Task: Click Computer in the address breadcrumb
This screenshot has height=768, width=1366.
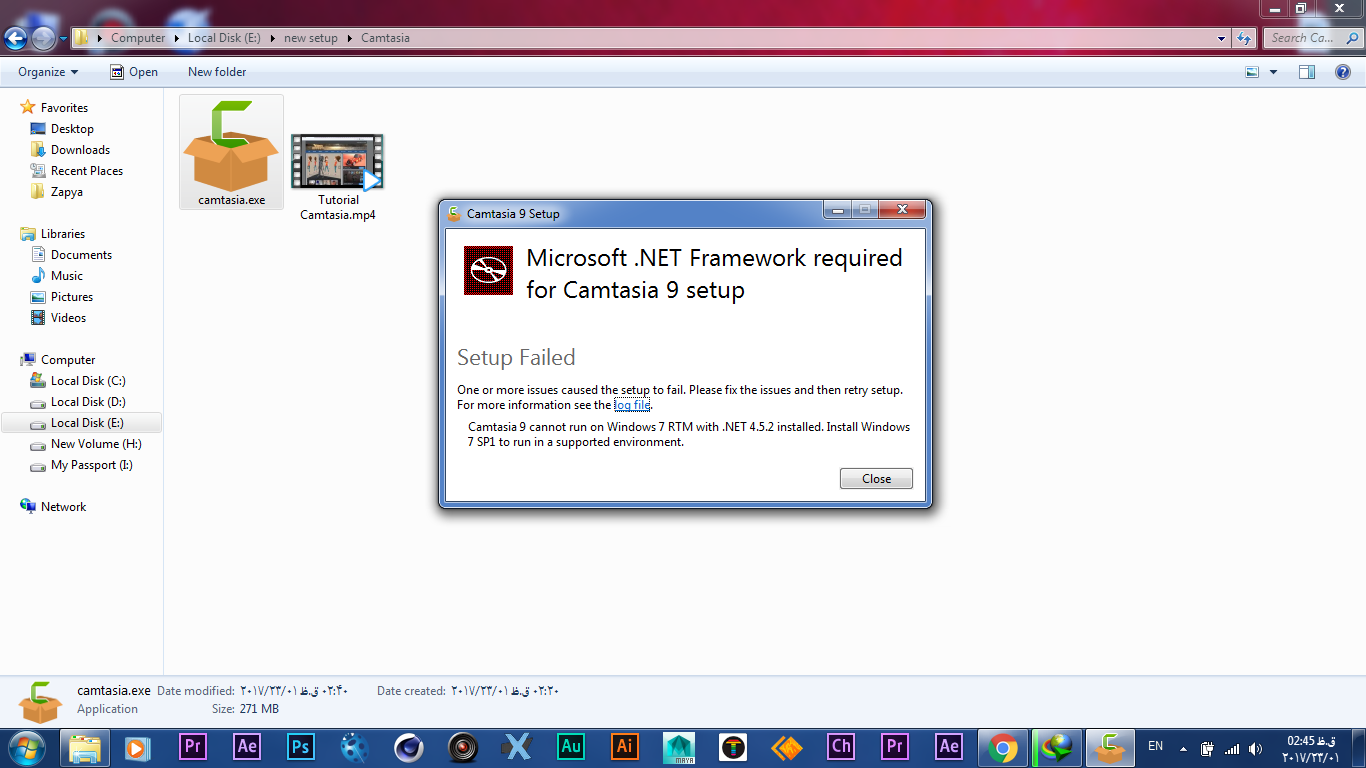Action: pos(138,38)
